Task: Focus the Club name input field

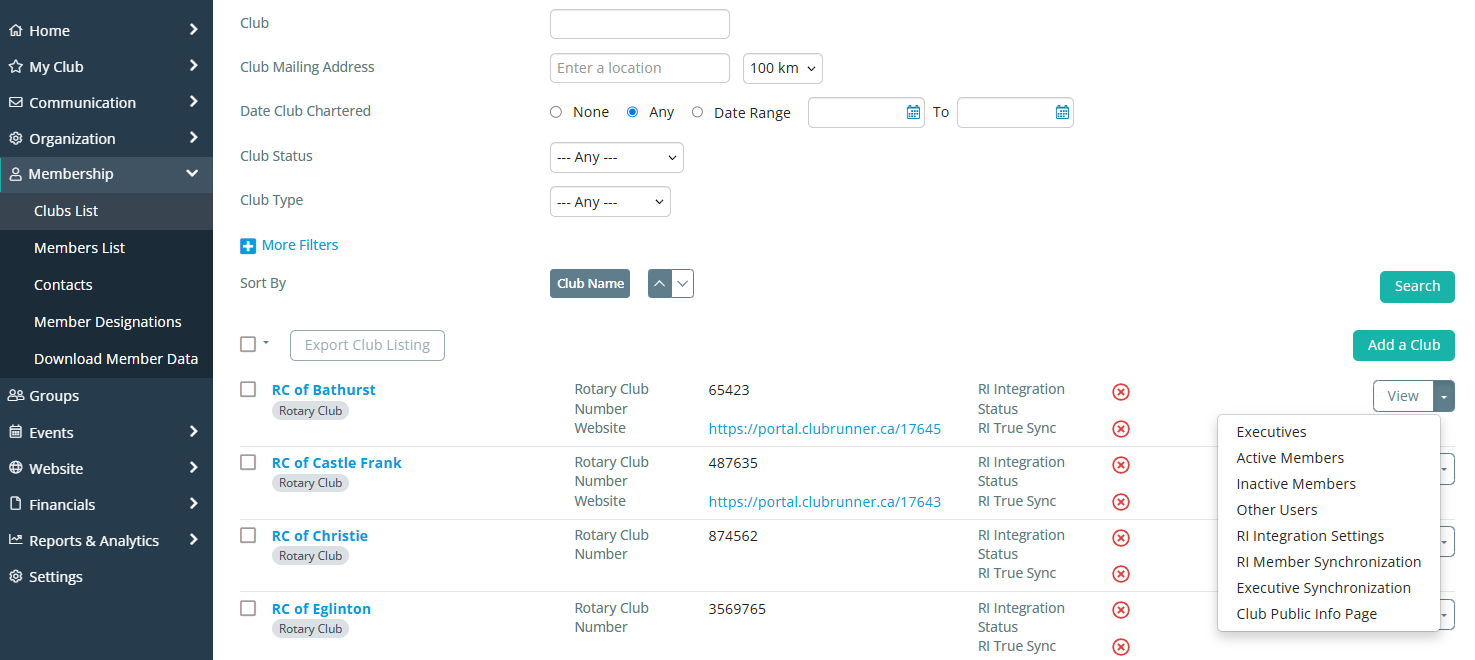Action: click(x=640, y=24)
